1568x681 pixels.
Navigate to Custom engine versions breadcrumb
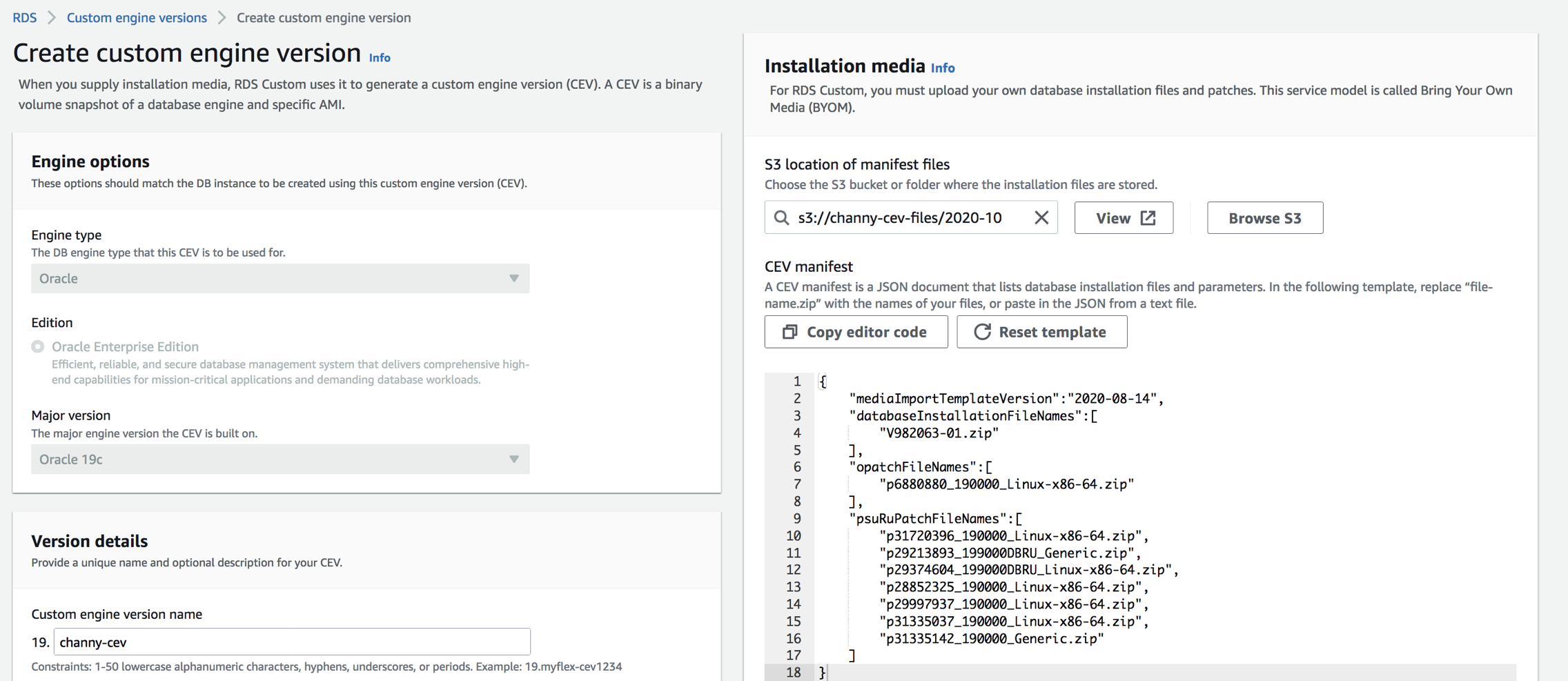pos(137,18)
